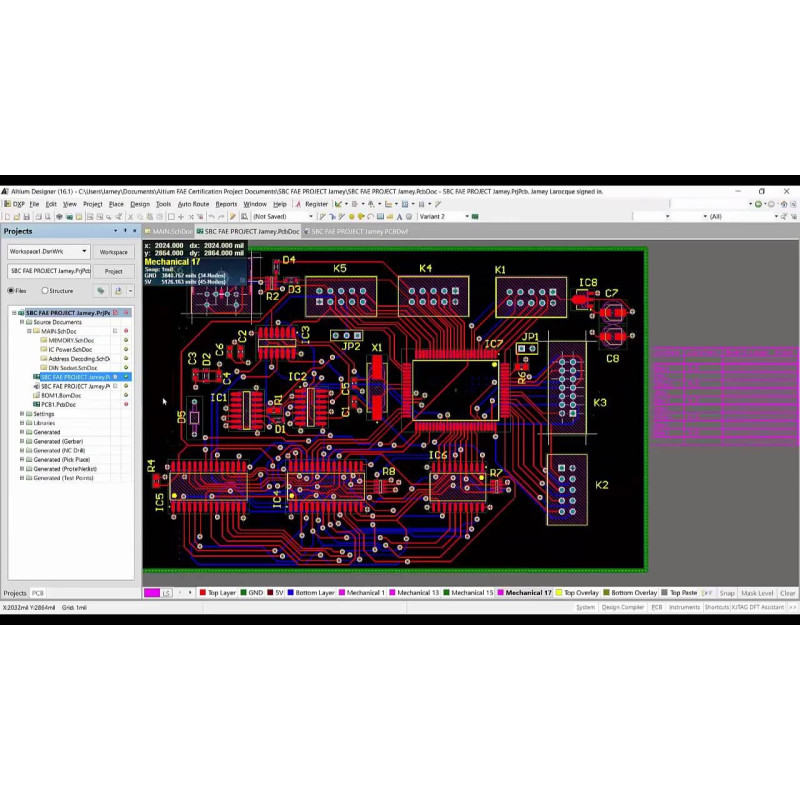
Task: Click the Clear button in the status bar
Action: coord(788,593)
